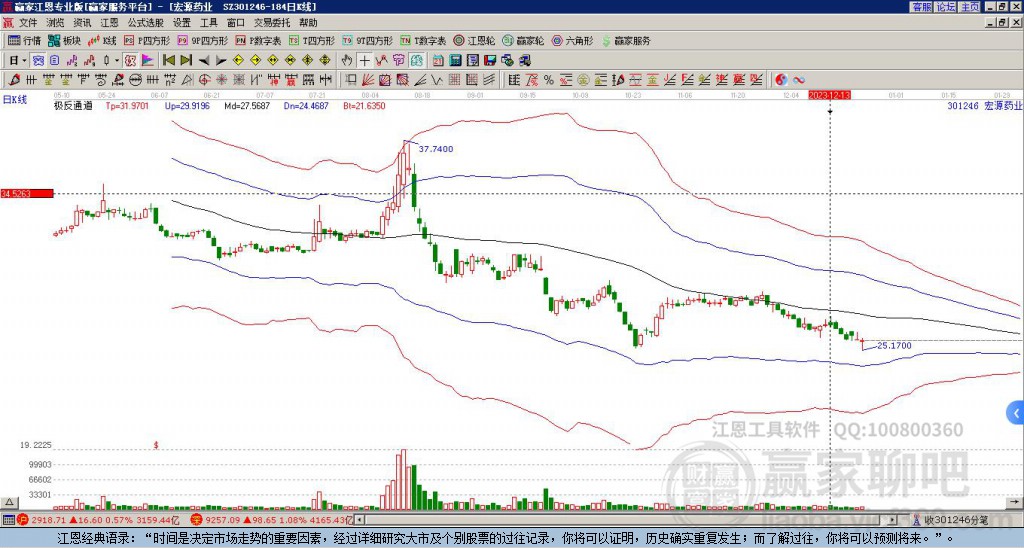Screen dimensions: 1024x548
Task: Select the red pen drawing tool
Action: [x=13, y=80]
